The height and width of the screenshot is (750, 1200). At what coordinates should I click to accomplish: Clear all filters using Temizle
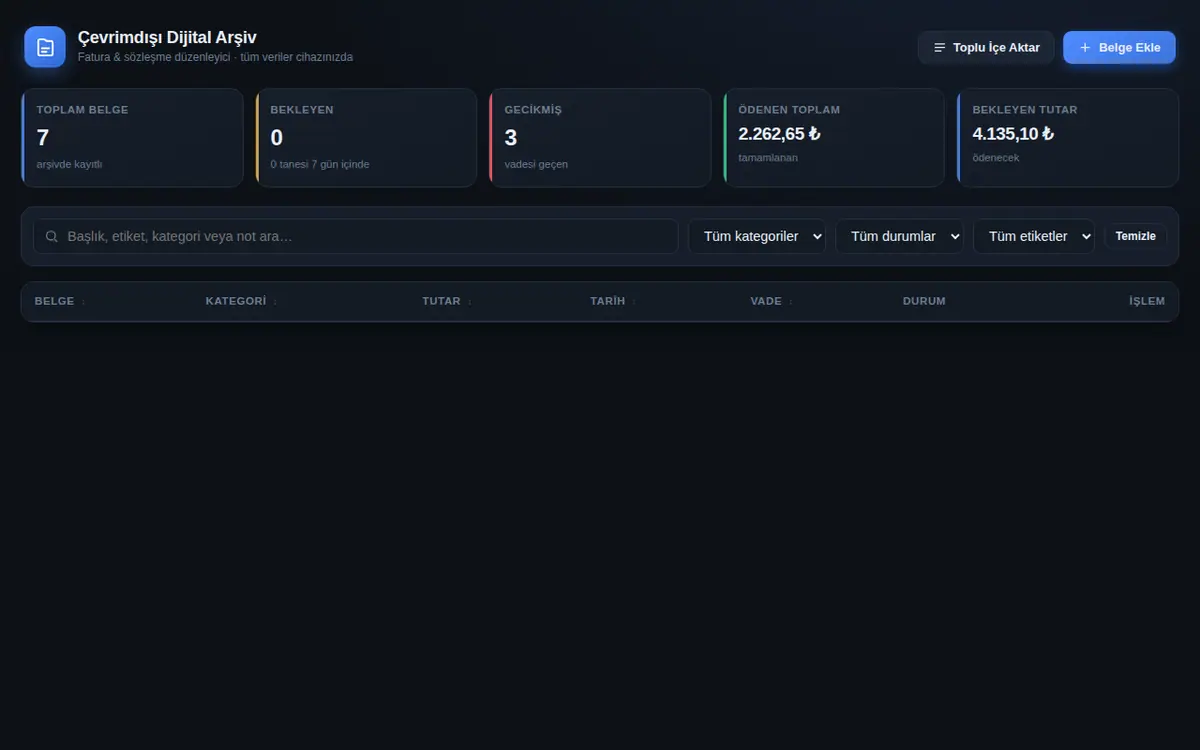[1135, 236]
